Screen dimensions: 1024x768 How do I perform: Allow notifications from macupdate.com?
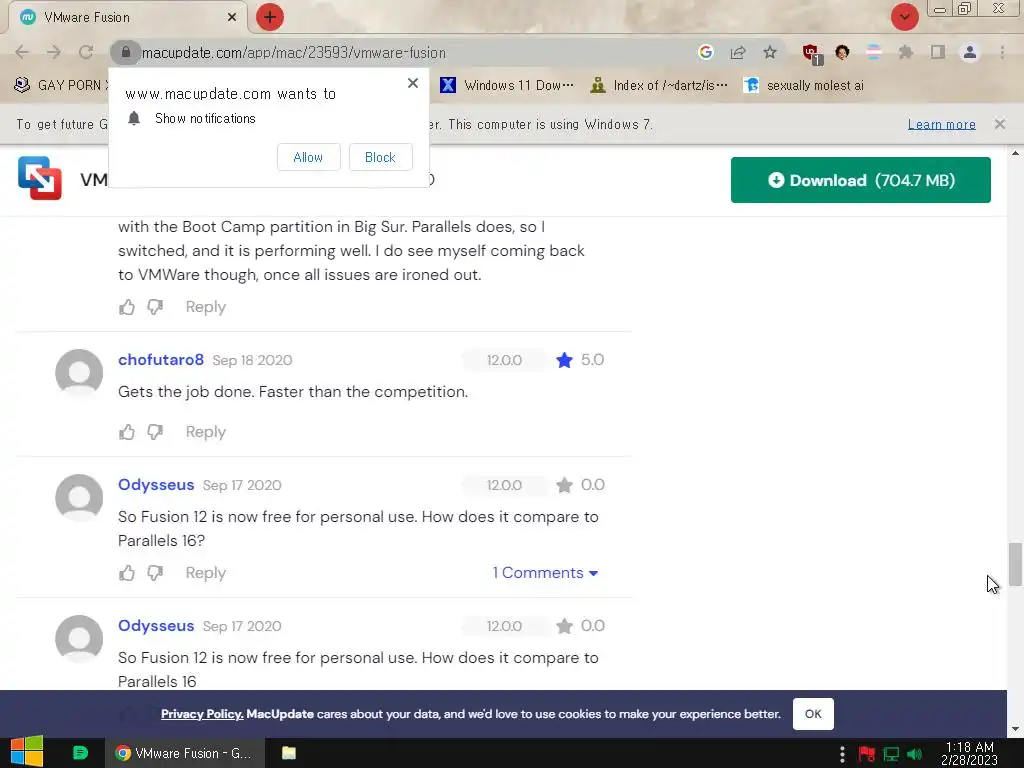point(308,157)
